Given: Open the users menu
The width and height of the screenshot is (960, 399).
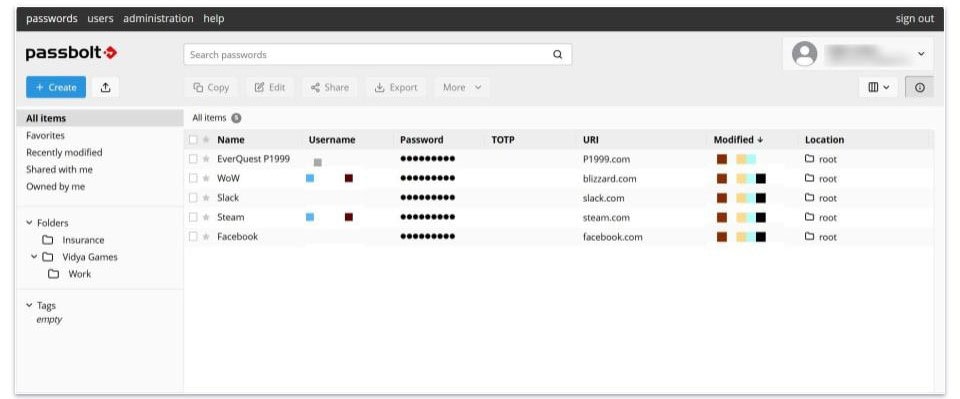Looking at the screenshot, I should coord(100,18).
